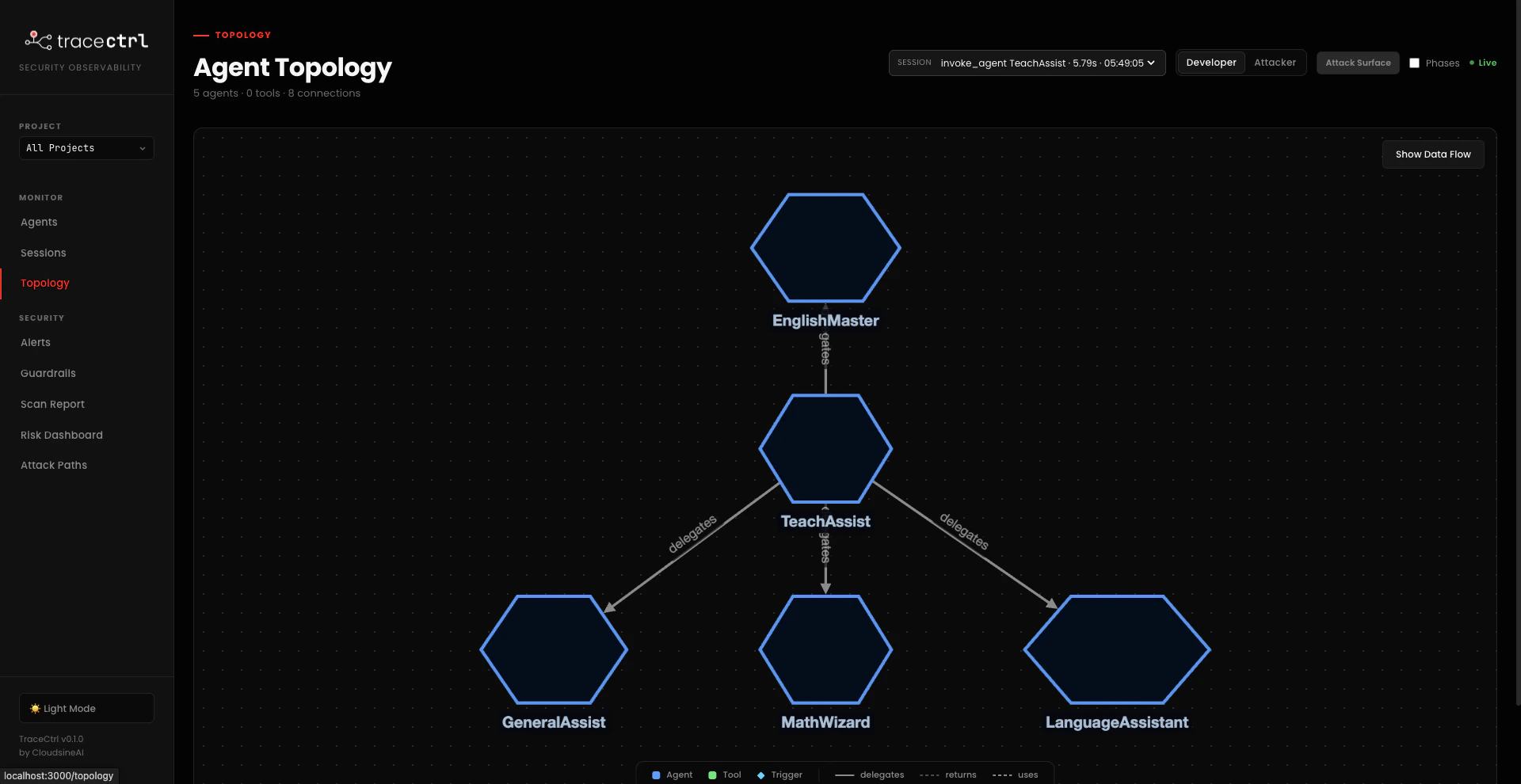Open the Risk Dashboard page

(62, 436)
